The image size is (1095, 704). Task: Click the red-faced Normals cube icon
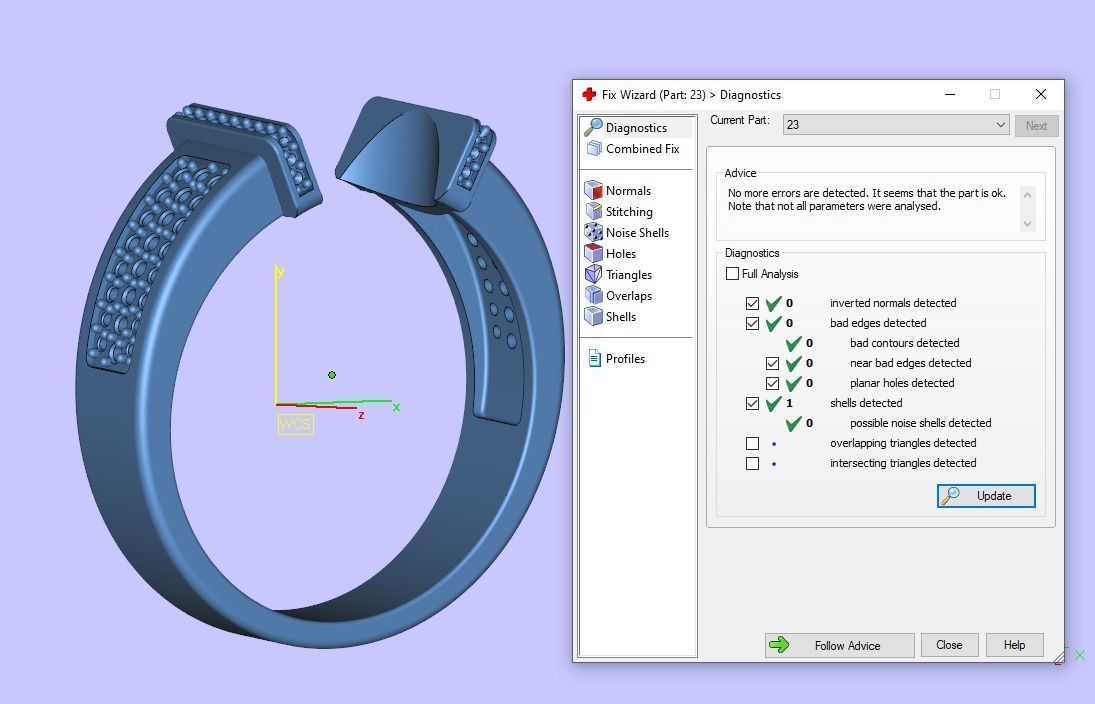(594, 190)
